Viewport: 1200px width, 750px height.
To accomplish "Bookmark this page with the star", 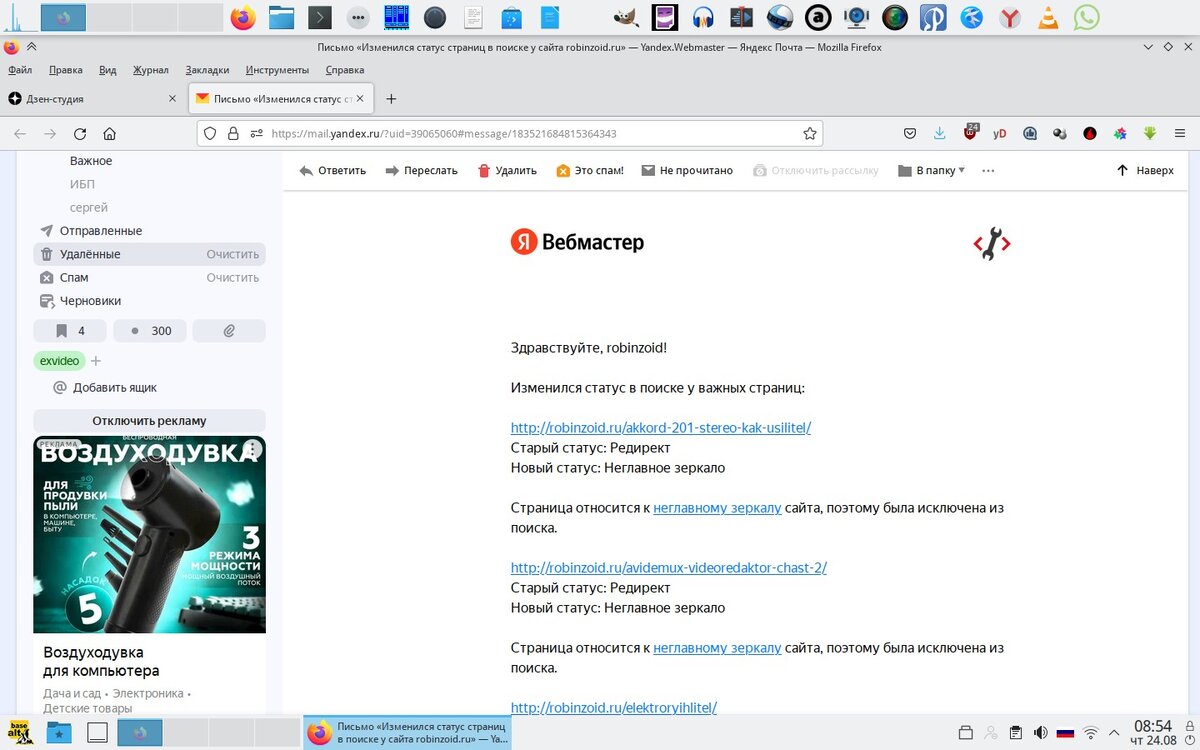I will click(809, 133).
